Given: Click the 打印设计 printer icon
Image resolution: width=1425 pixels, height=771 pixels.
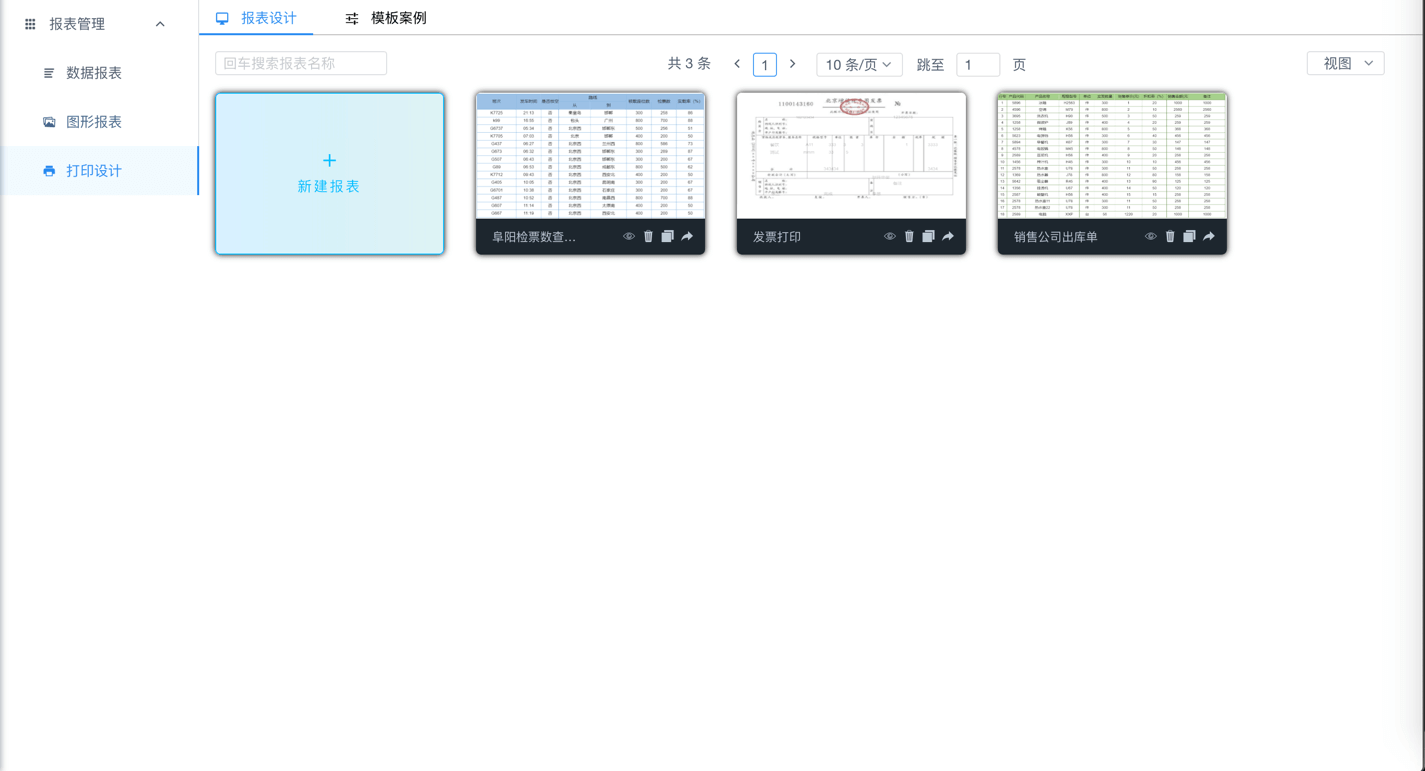Looking at the screenshot, I should [x=49, y=171].
